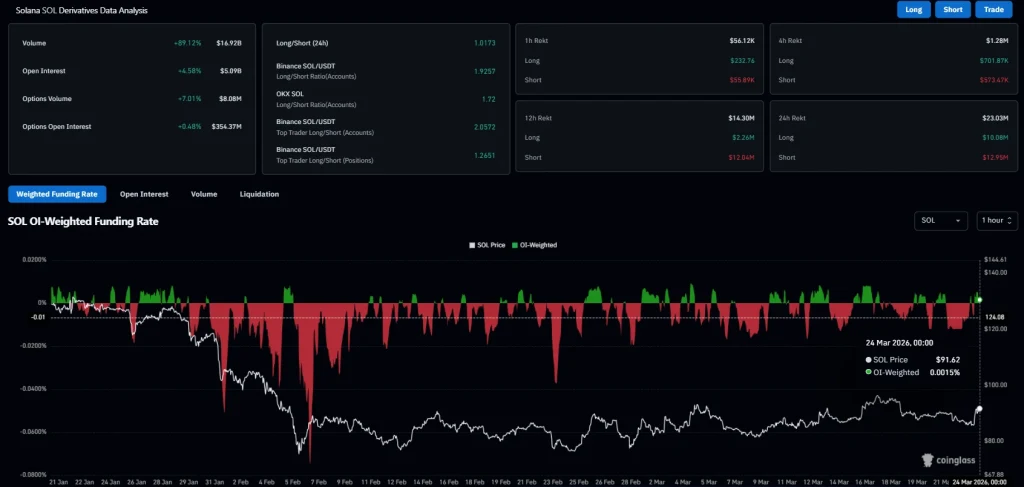Screen dimensions: 1024x487
Task: Click the tooltip SOL Price $91.62
Action: click(x=947, y=360)
